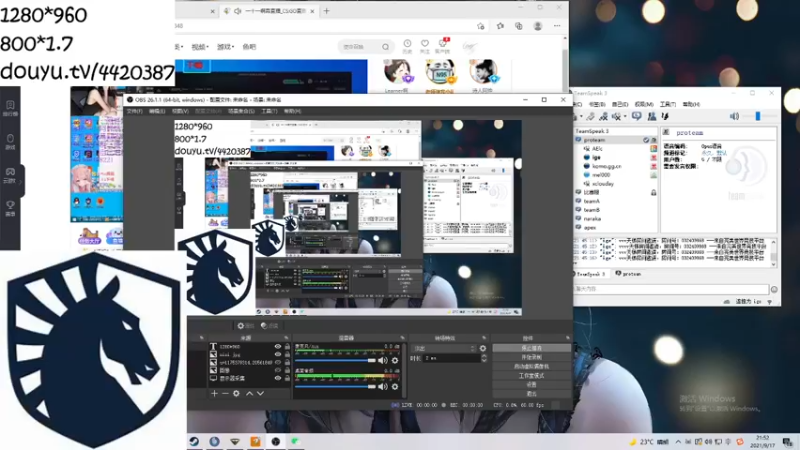Click gamepad icon in Douyu left sidebar
This screenshot has width=800, height=450.
pyautogui.click(x=10, y=174)
